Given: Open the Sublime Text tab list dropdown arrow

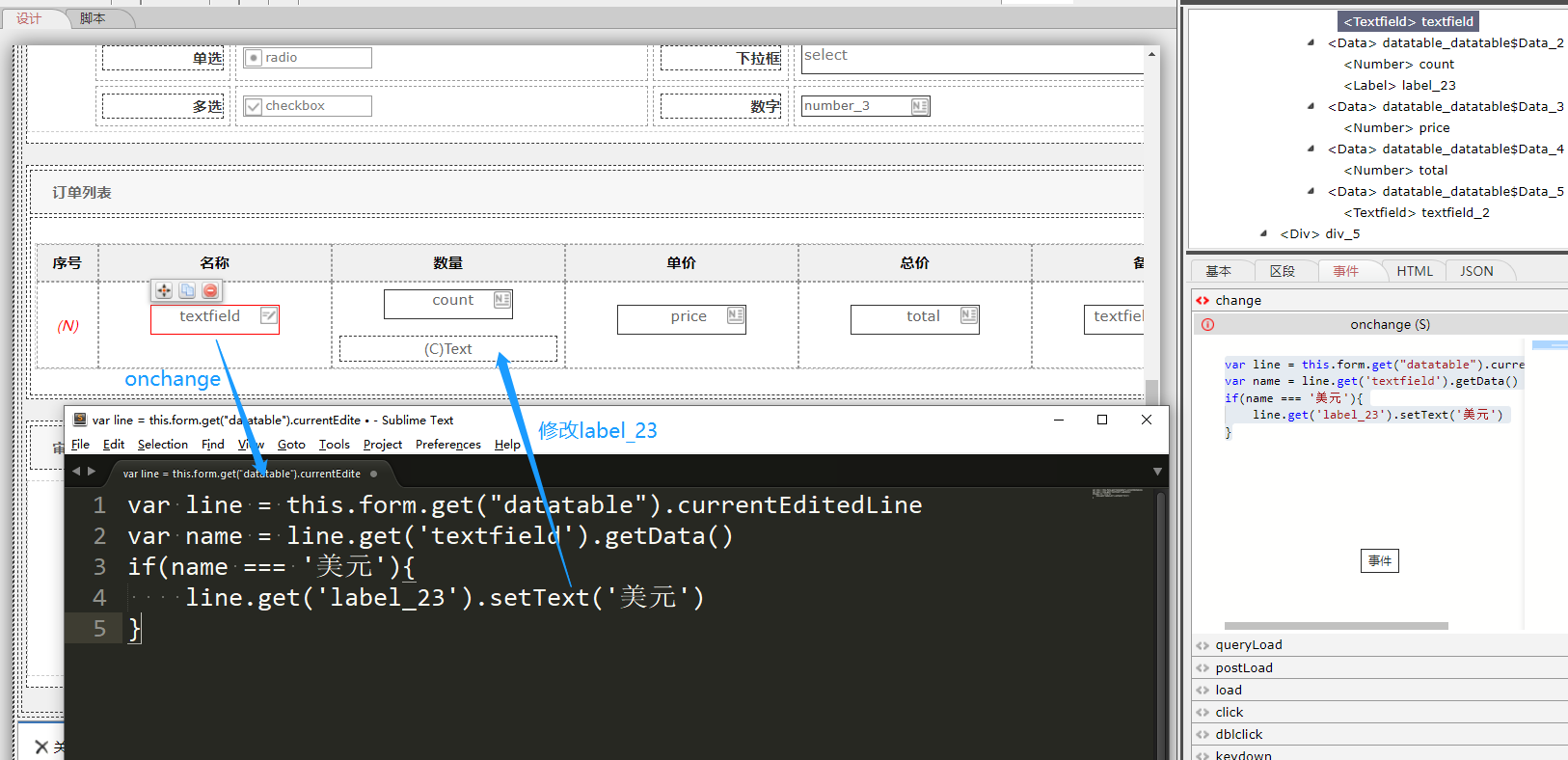Looking at the screenshot, I should [x=1157, y=472].
